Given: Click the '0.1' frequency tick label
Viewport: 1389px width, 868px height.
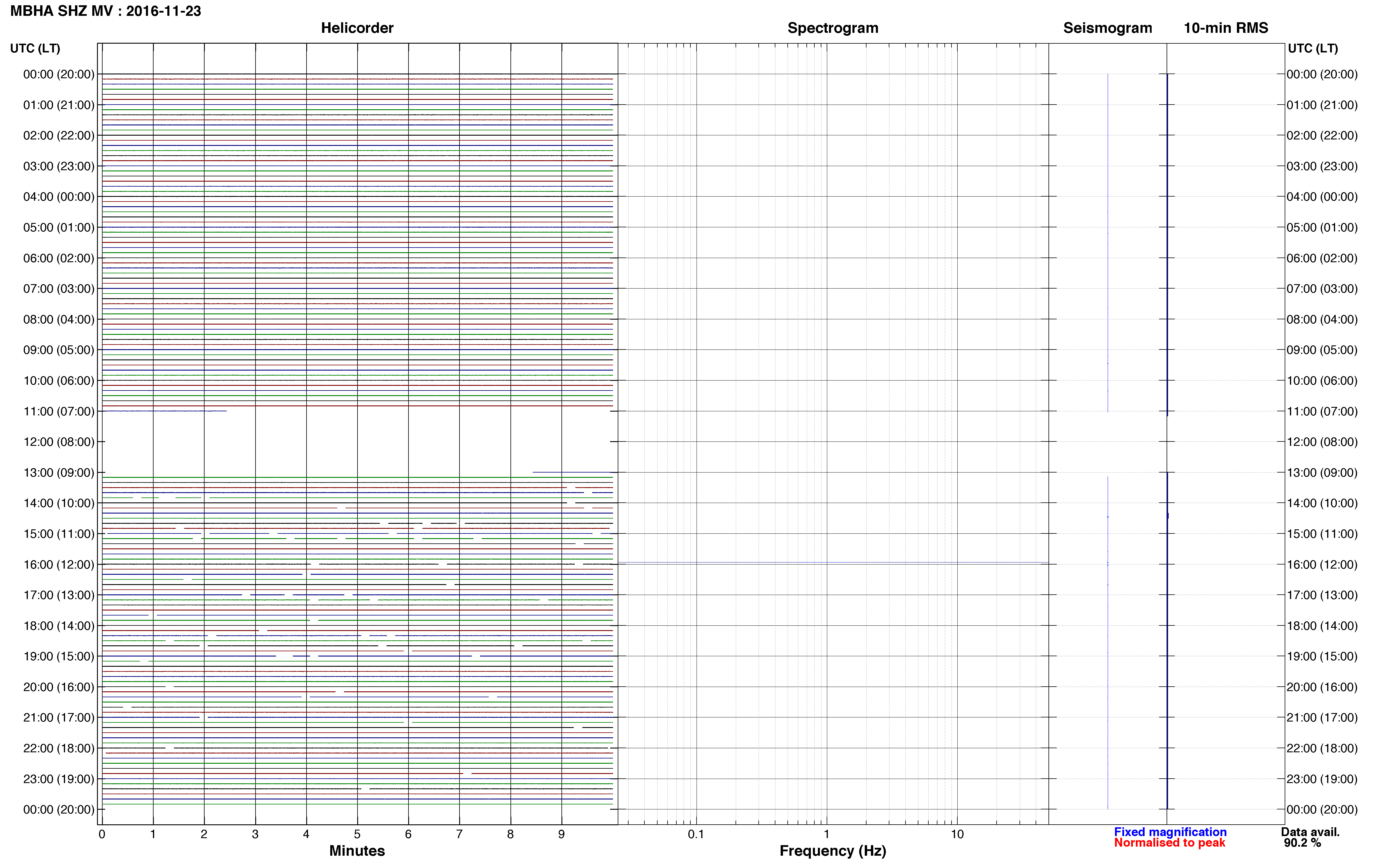Looking at the screenshot, I should pos(696,834).
